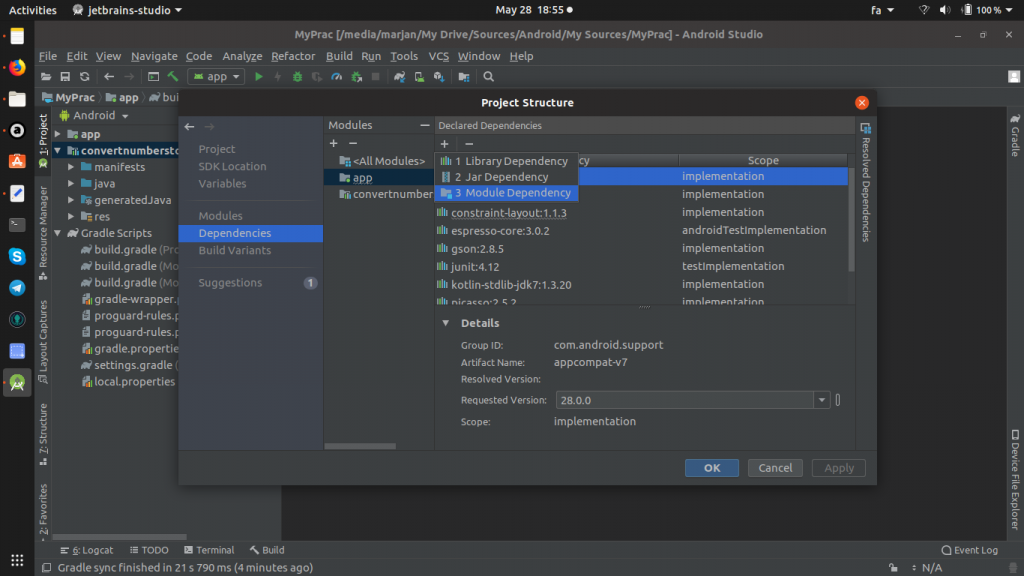
Task: Open the Profiler gauge icon
Action: coord(336,77)
